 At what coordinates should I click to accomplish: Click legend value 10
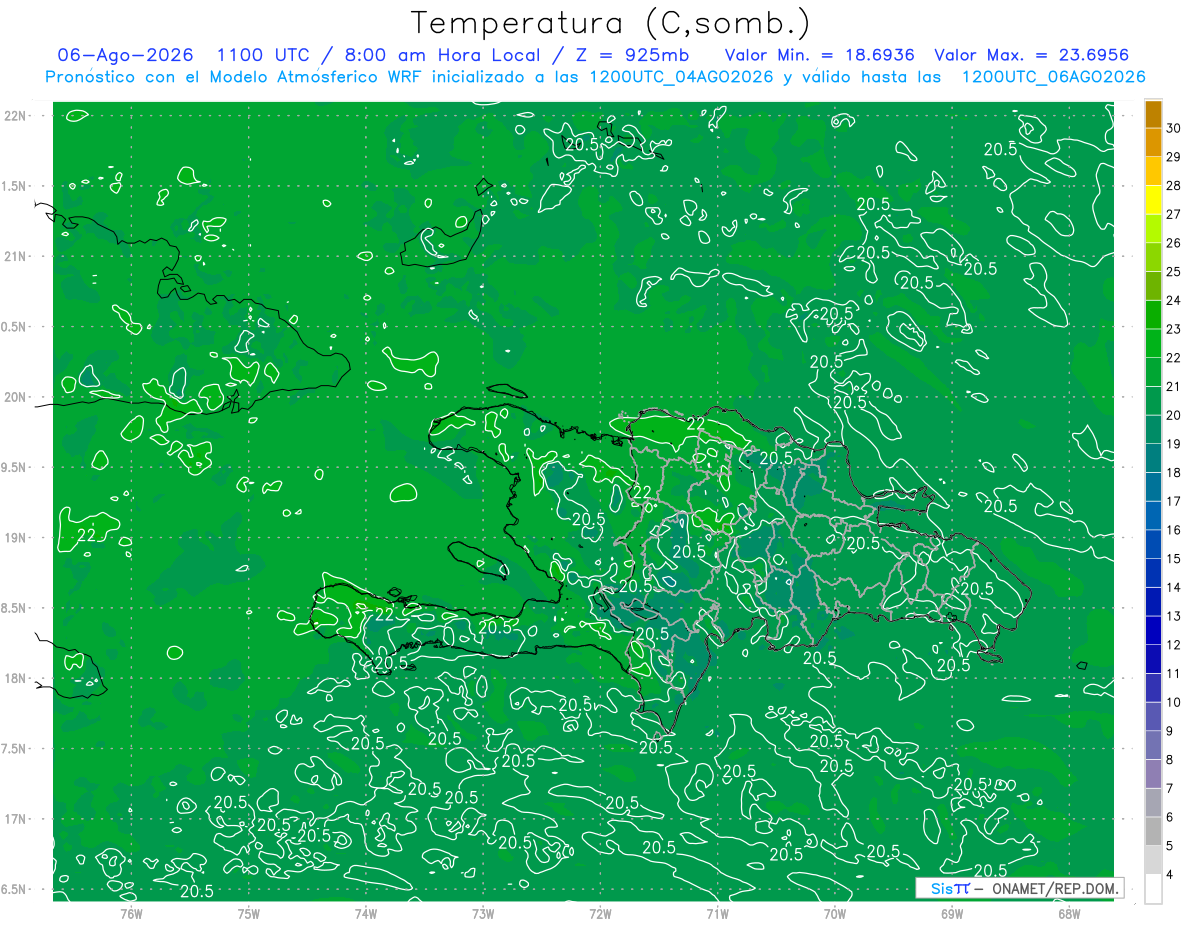pos(1174,703)
